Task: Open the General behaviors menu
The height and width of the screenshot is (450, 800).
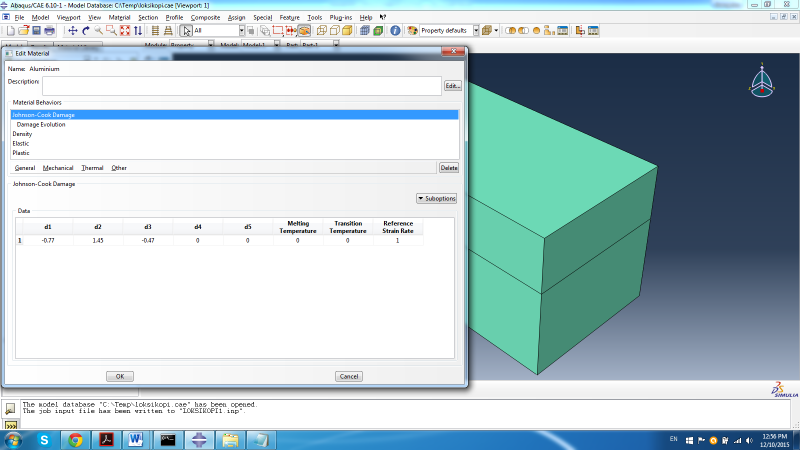Action: point(24,168)
